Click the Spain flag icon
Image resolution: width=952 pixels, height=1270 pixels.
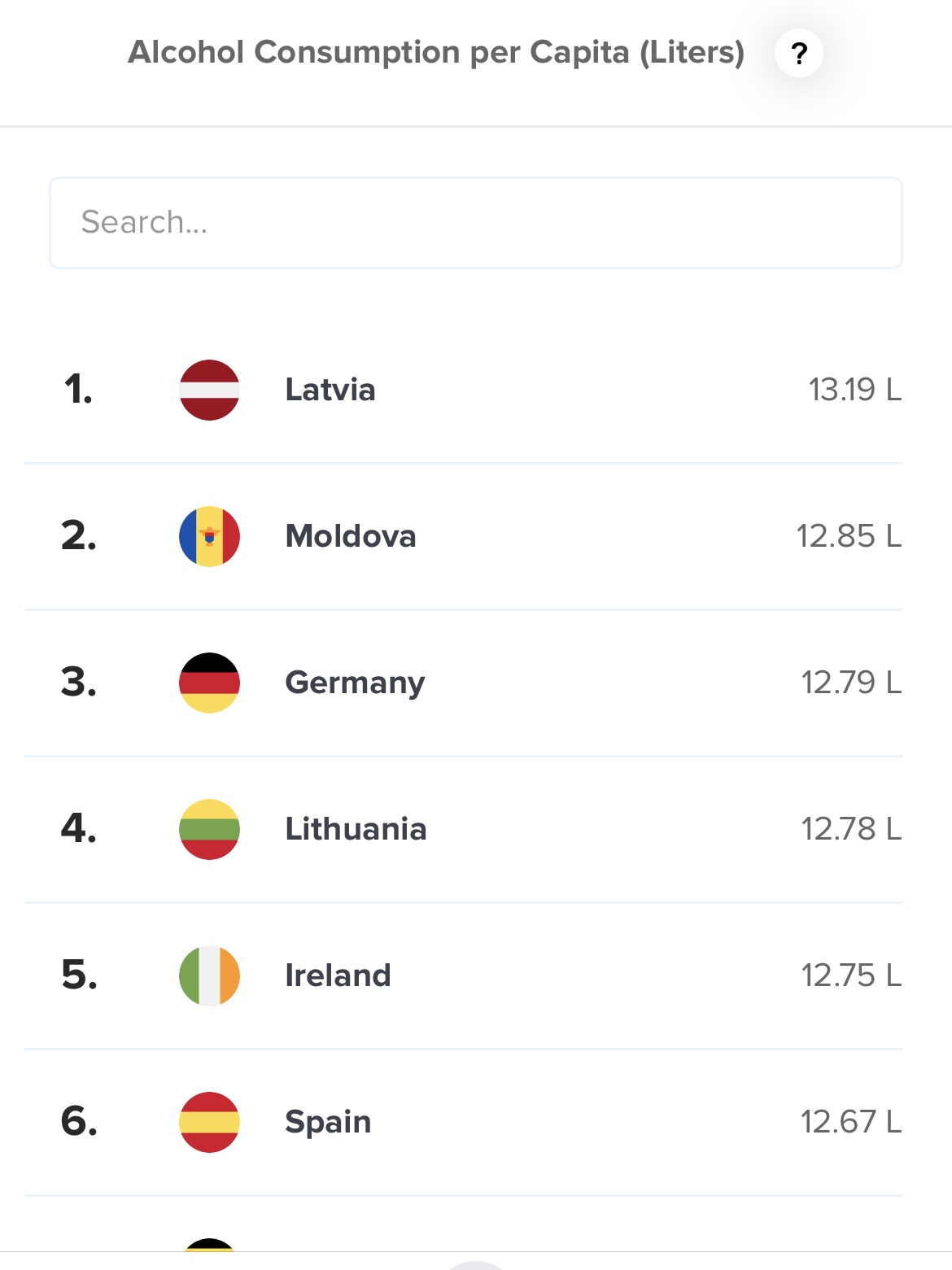pos(209,1122)
